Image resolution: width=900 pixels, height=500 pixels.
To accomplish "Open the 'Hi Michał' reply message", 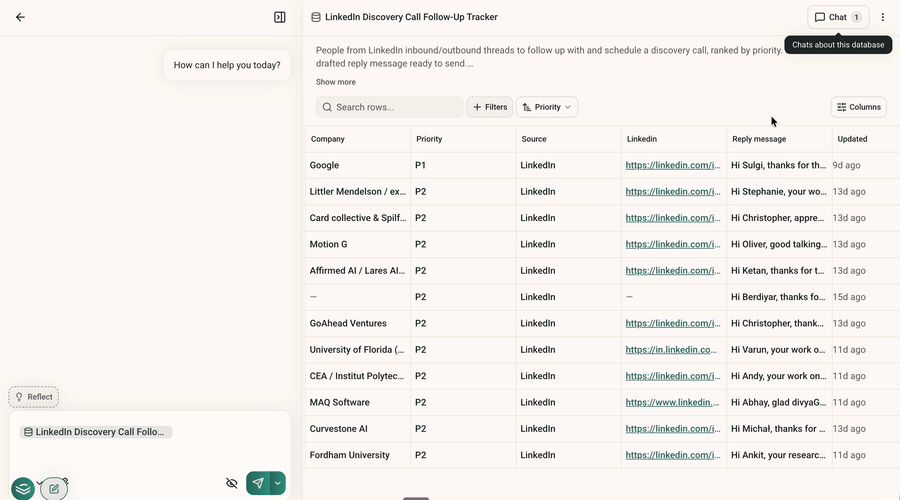I will click(779, 429).
